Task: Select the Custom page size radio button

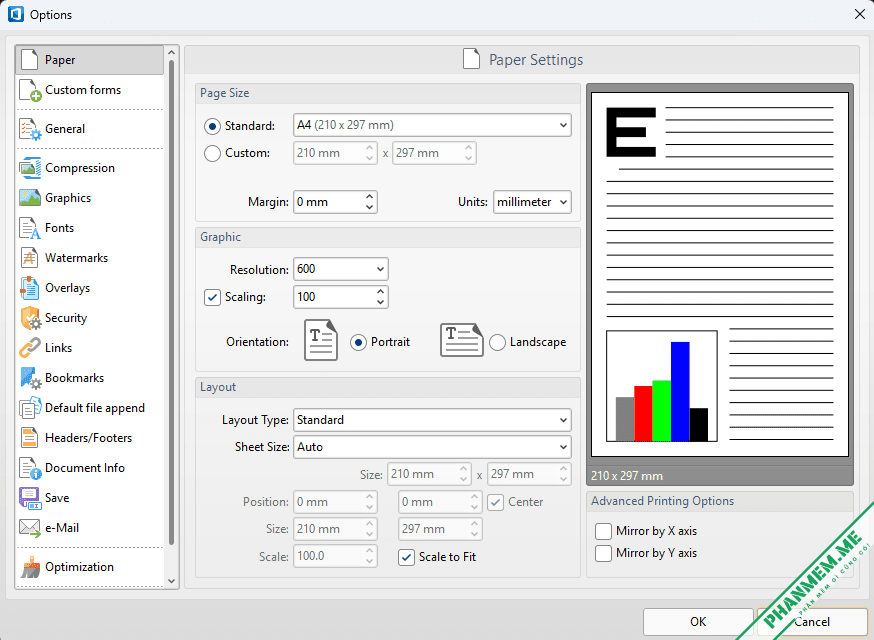Action: point(212,153)
